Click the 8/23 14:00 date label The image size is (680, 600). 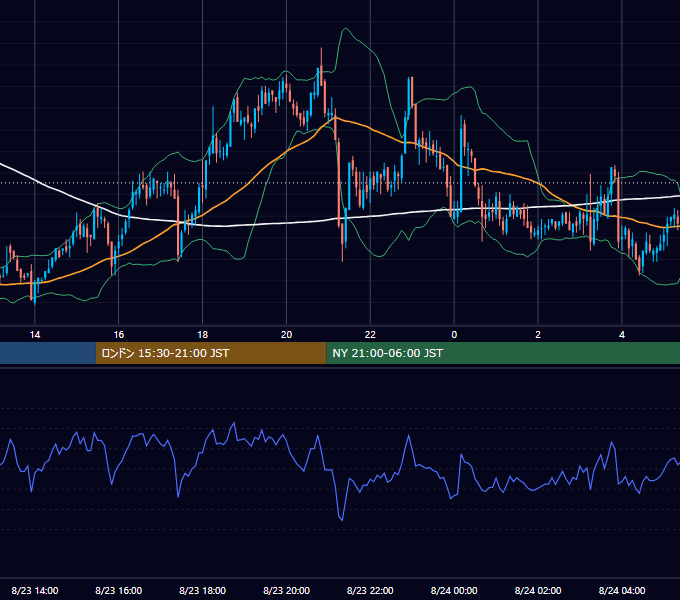click(x=35, y=590)
